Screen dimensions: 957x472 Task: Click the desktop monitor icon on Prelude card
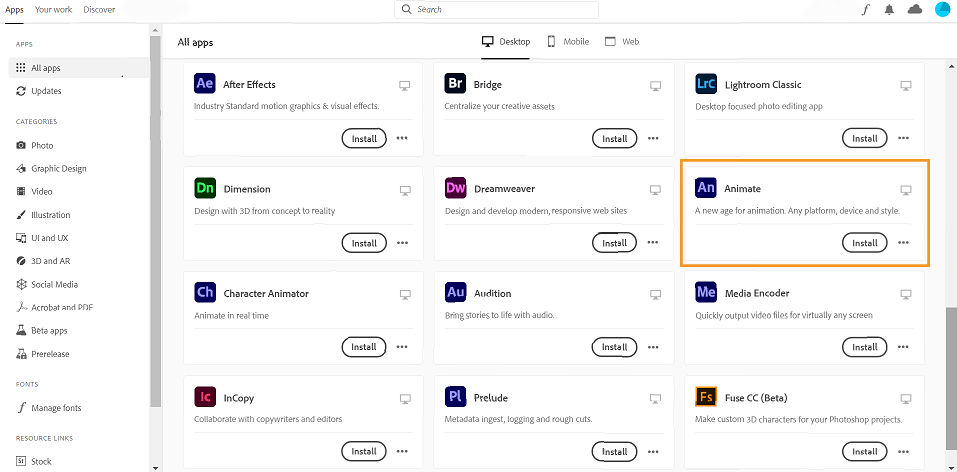[655, 399]
